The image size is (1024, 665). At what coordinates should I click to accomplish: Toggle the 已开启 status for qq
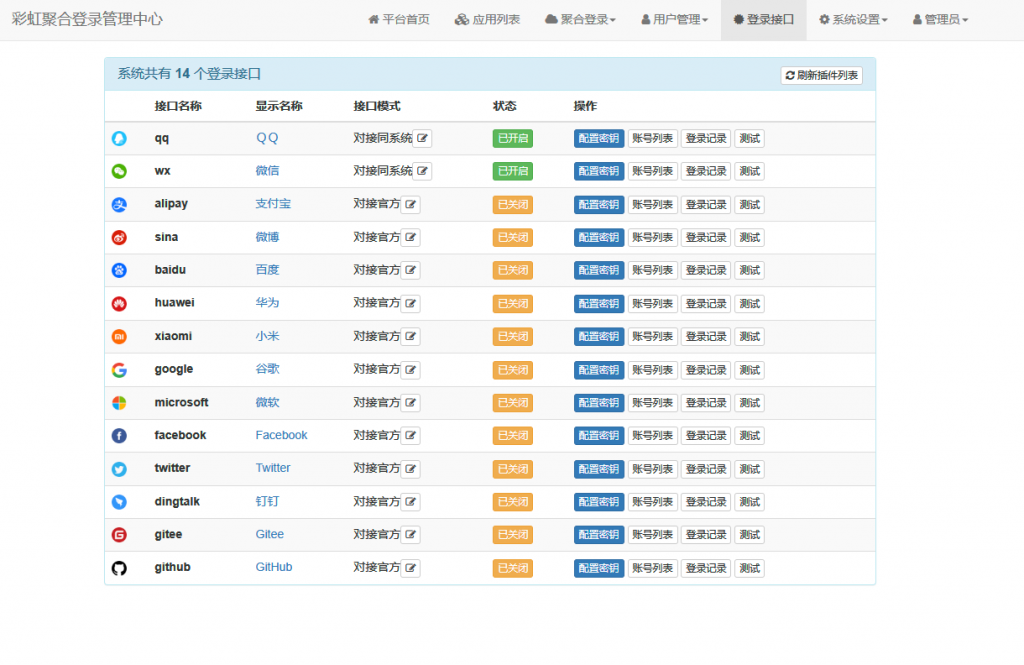click(513, 138)
